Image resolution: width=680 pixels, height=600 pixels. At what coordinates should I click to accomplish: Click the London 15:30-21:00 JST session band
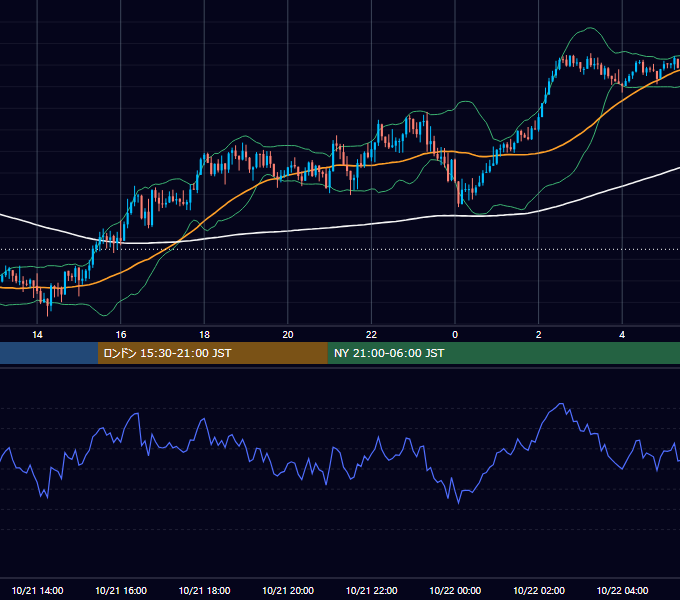click(212, 353)
